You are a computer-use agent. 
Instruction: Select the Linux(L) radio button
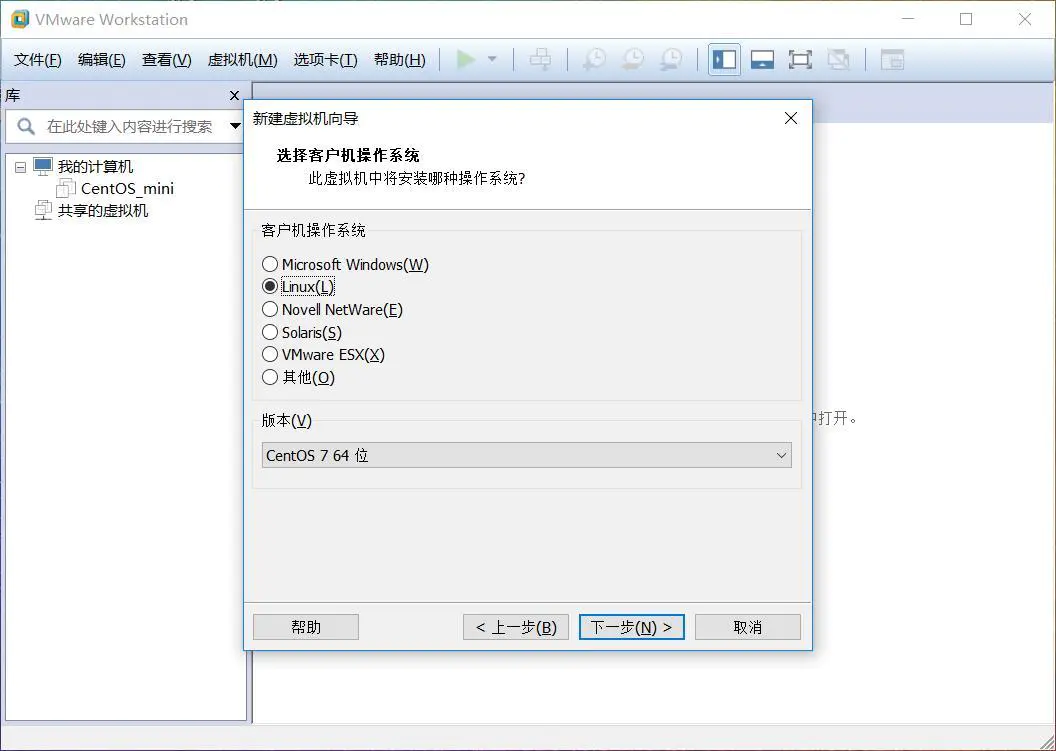(269, 286)
